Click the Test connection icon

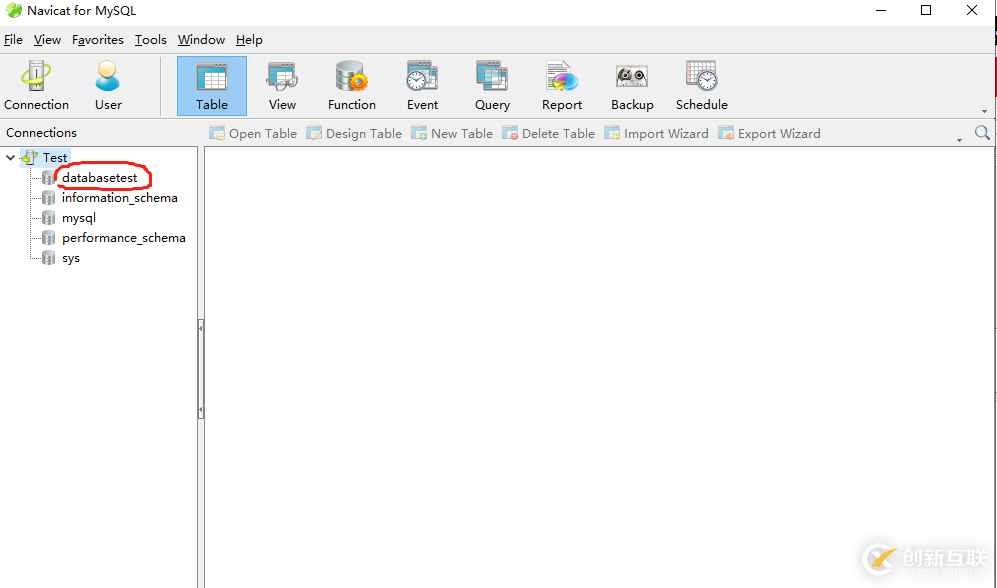click(29, 157)
